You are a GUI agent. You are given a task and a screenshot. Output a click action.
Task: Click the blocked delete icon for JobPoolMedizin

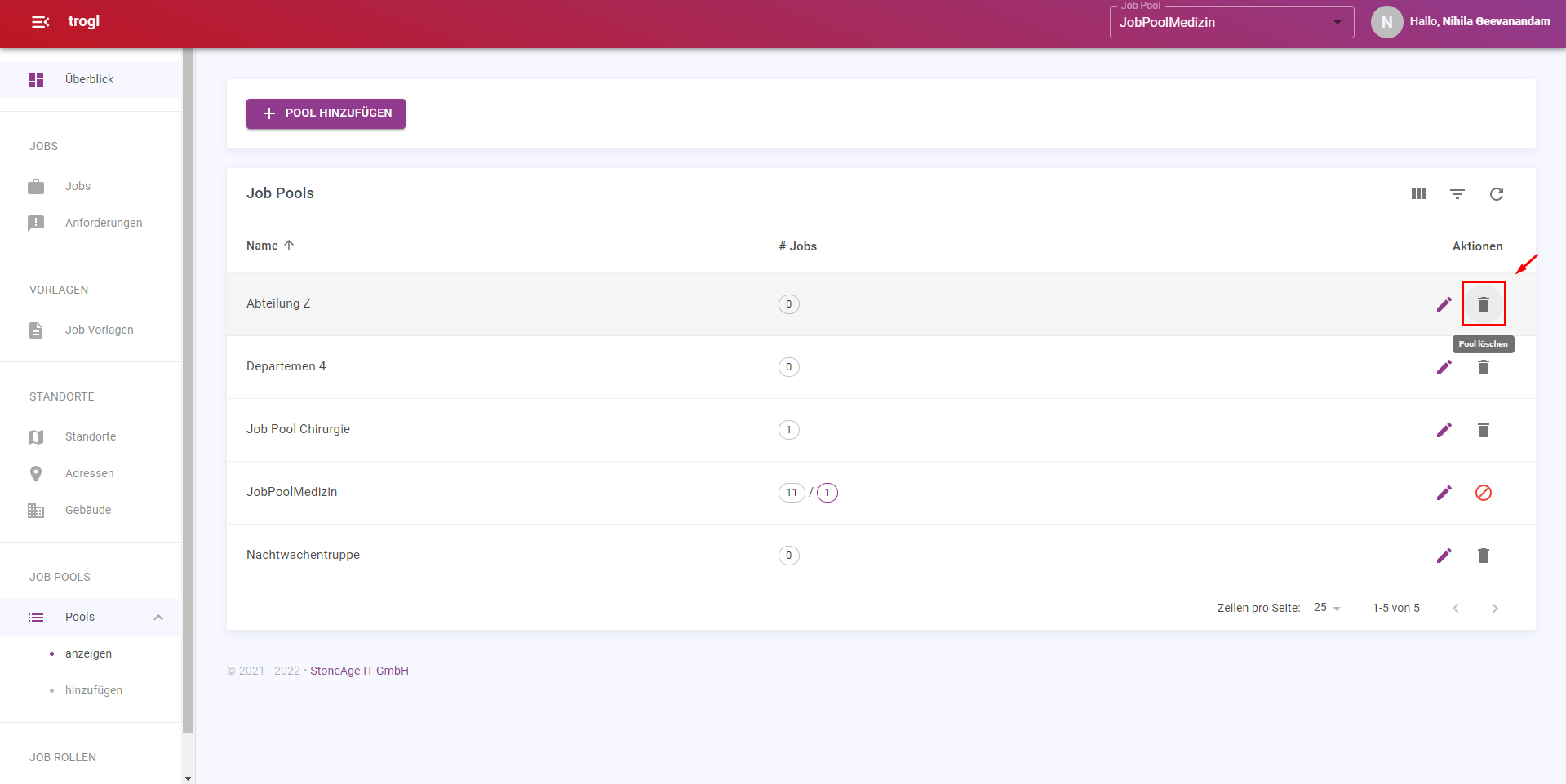[1484, 493]
